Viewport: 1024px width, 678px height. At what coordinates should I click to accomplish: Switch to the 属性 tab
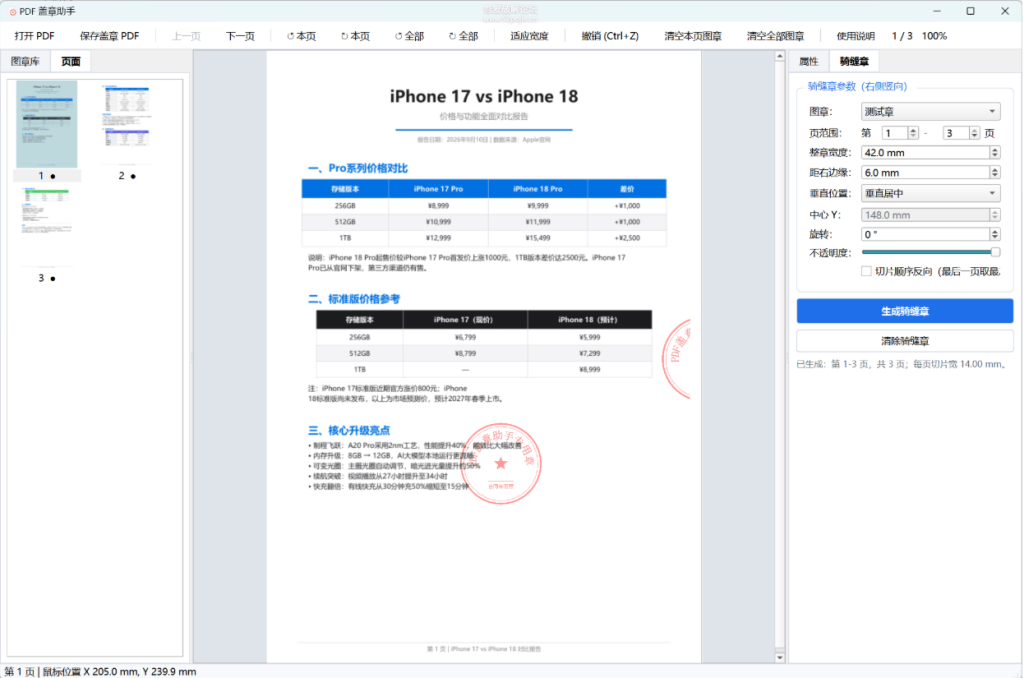(808, 61)
